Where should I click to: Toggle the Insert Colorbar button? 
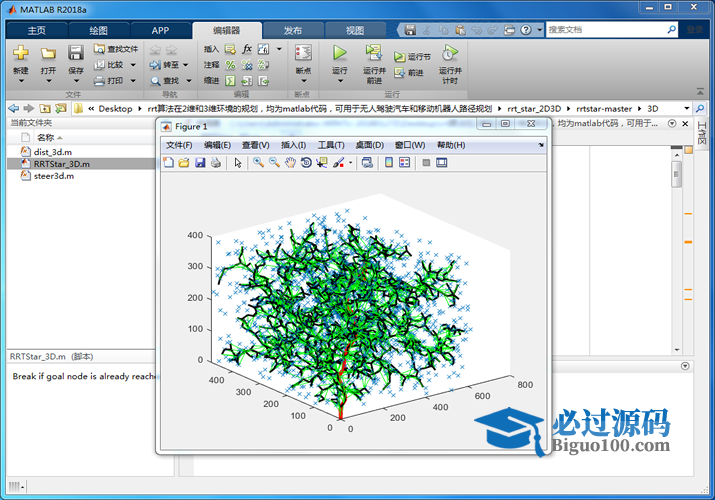389,162
